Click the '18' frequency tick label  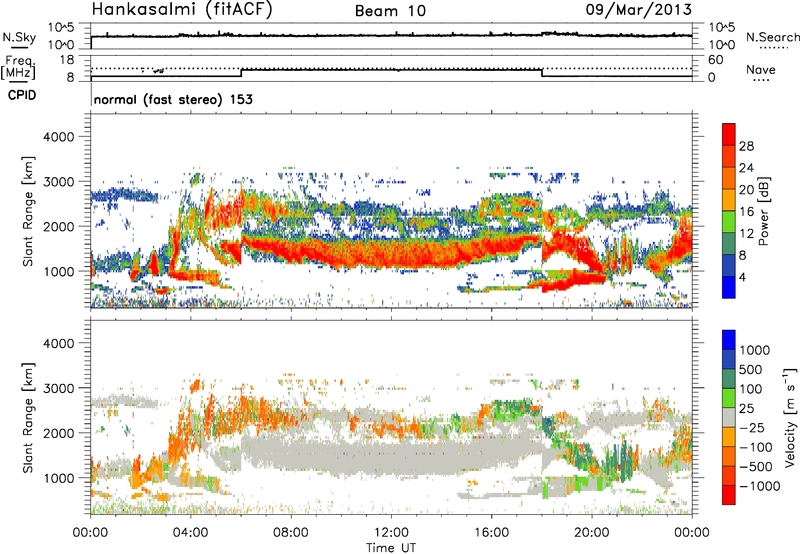click(66, 60)
